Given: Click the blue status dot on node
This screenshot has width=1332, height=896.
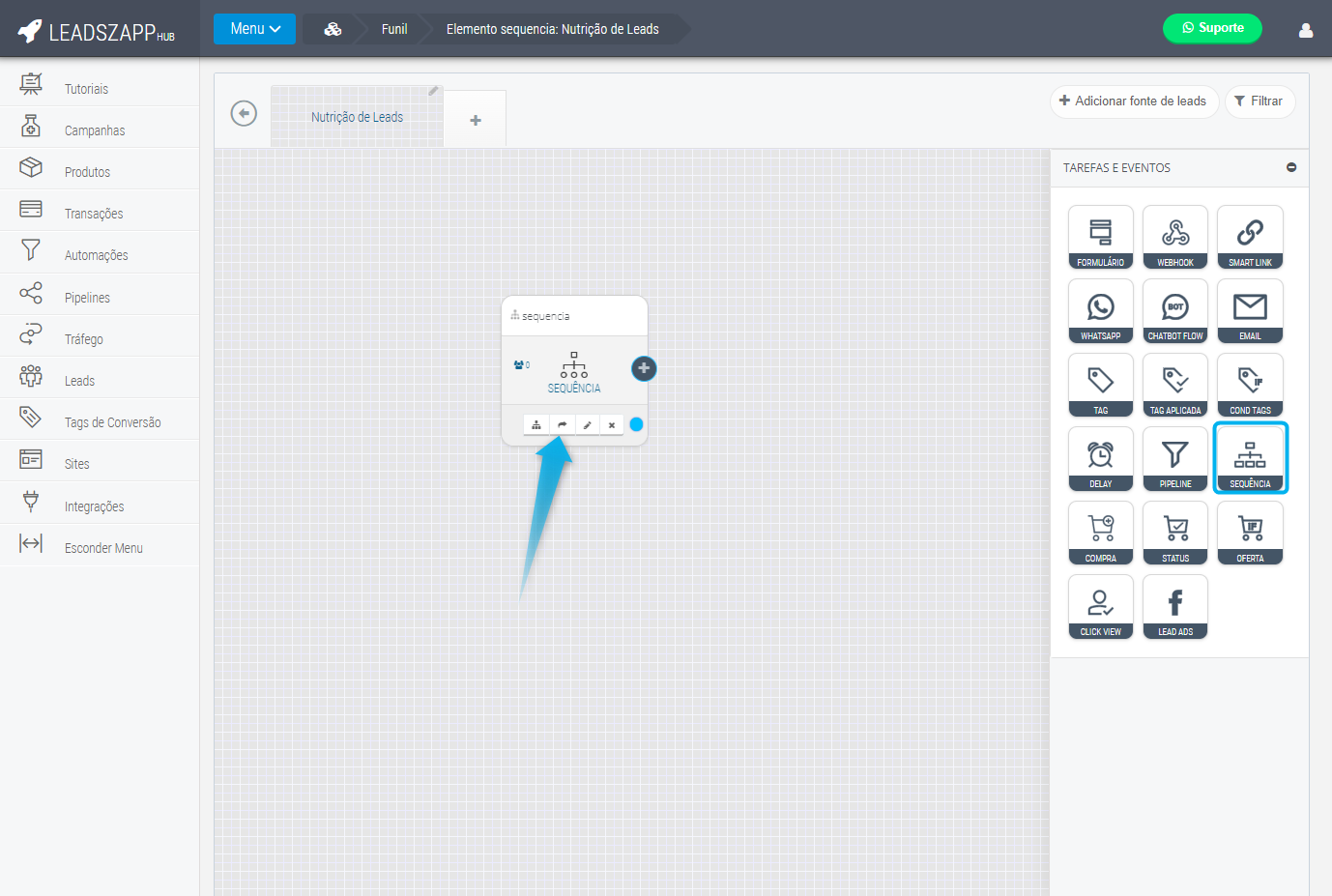Looking at the screenshot, I should coord(636,424).
